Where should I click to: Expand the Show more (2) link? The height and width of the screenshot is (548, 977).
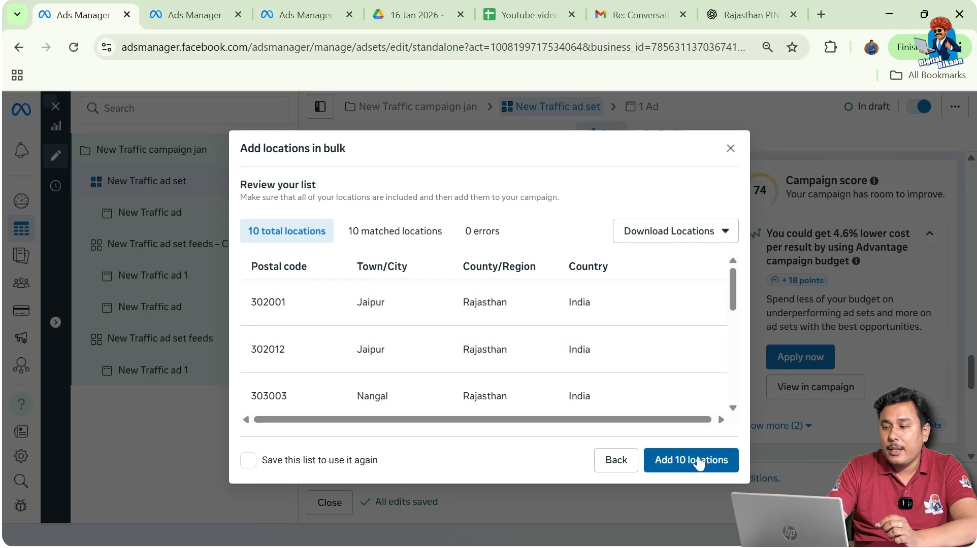[x=779, y=426]
